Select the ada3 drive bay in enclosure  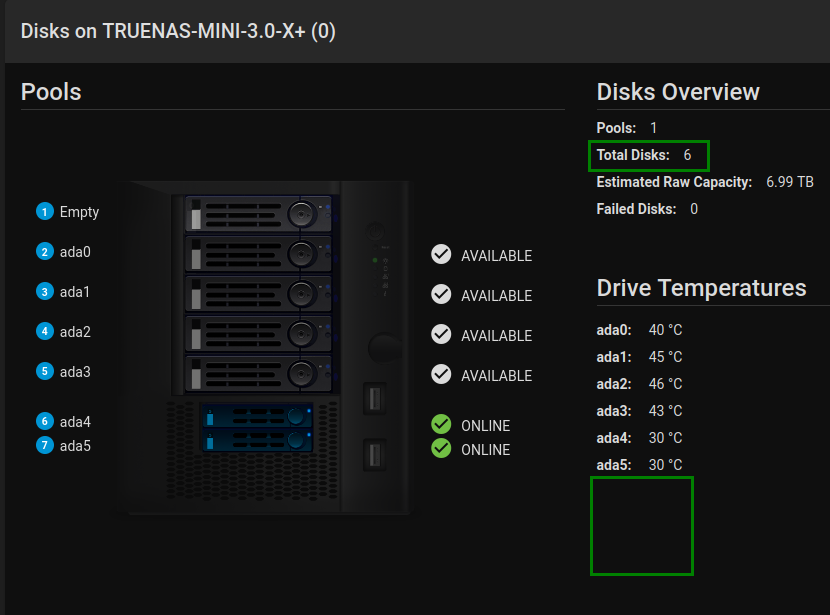[x=258, y=374]
